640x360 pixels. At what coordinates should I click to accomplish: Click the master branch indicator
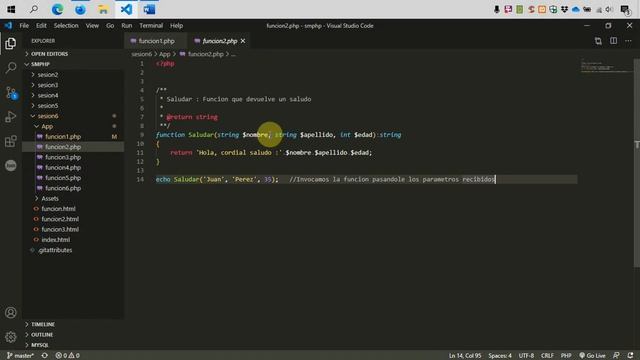(20, 356)
